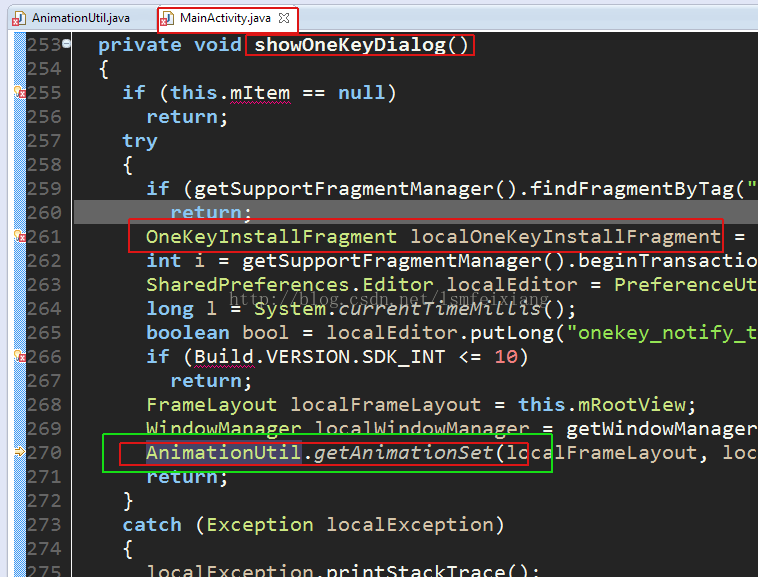This screenshot has width=758, height=577.
Task: Click the 'long' keyword on line 264
Action: click(x=170, y=309)
